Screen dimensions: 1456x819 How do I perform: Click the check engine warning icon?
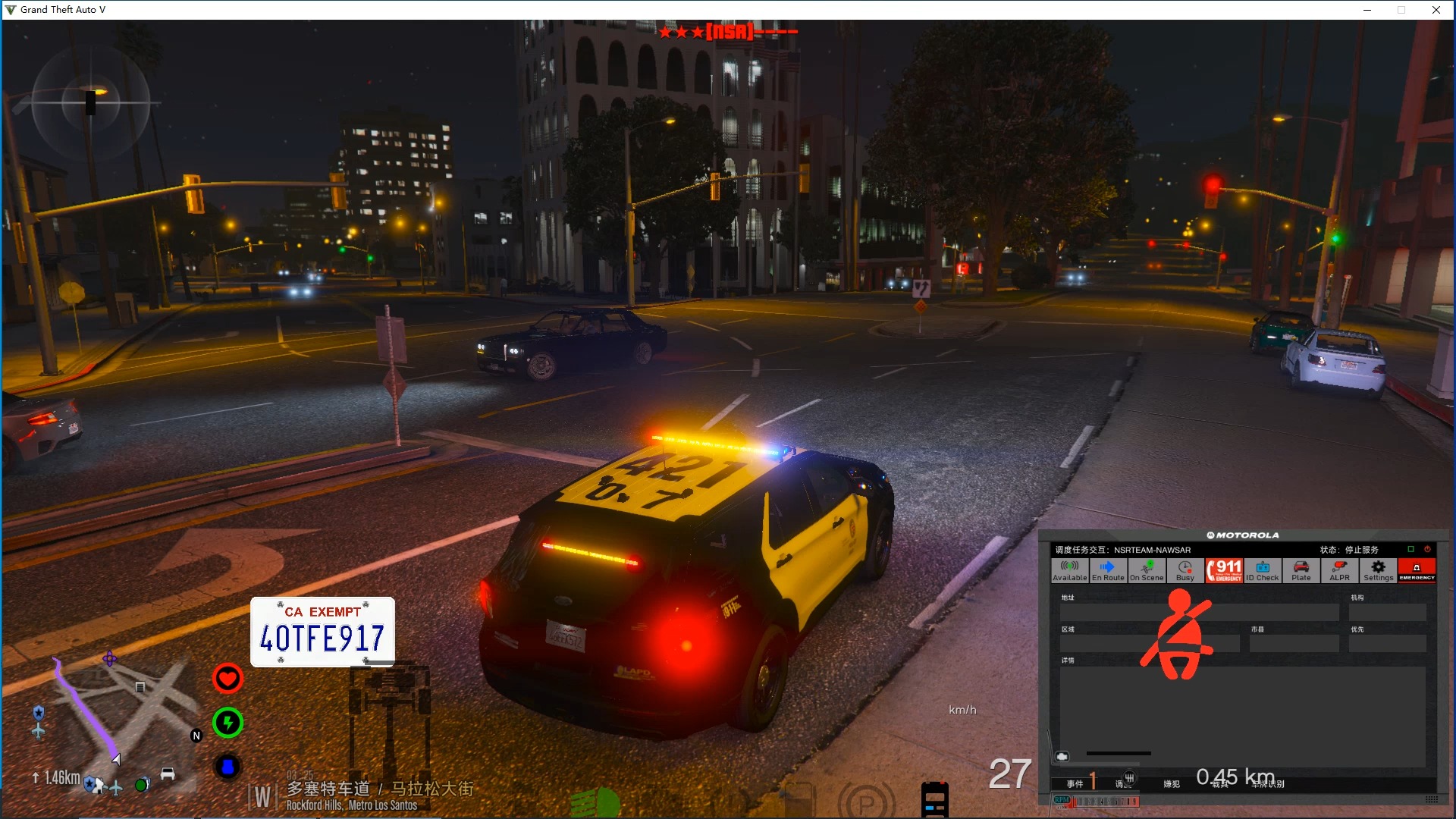[x=1062, y=757]
